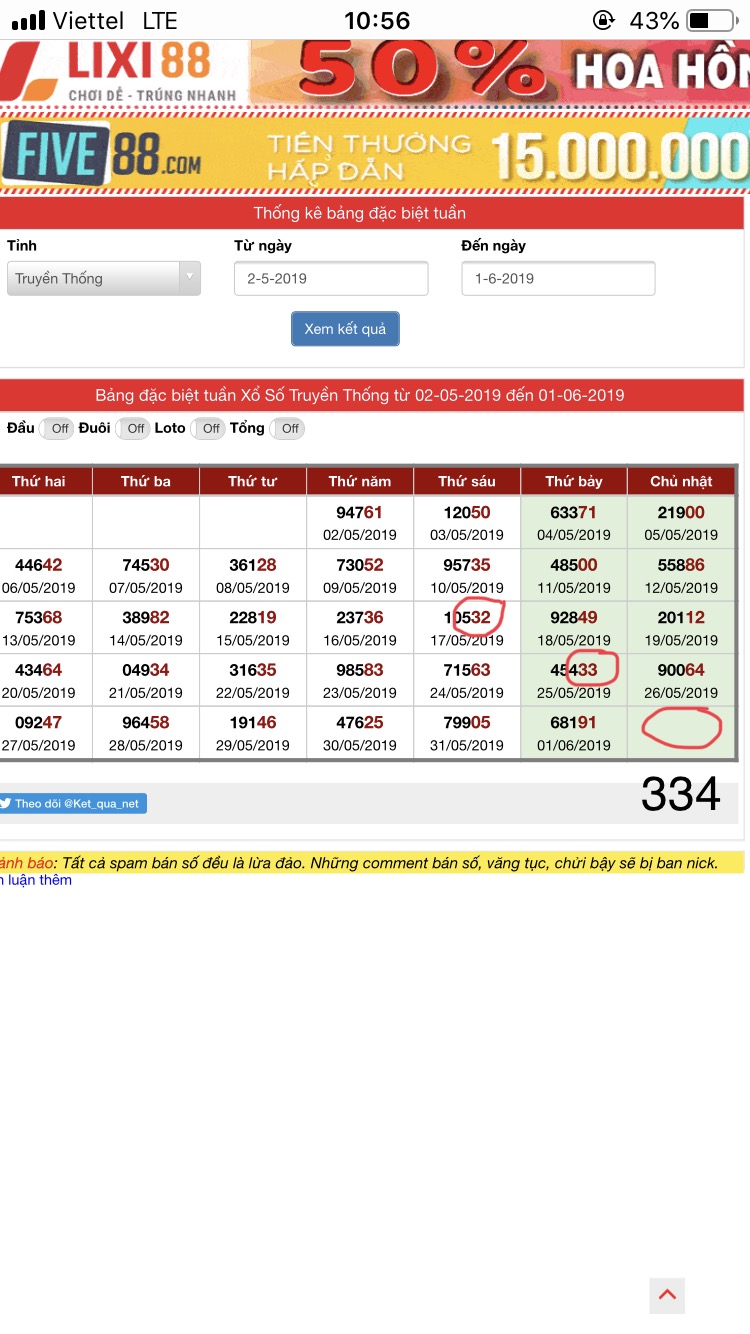Click the Đến ngày date field

558,279
